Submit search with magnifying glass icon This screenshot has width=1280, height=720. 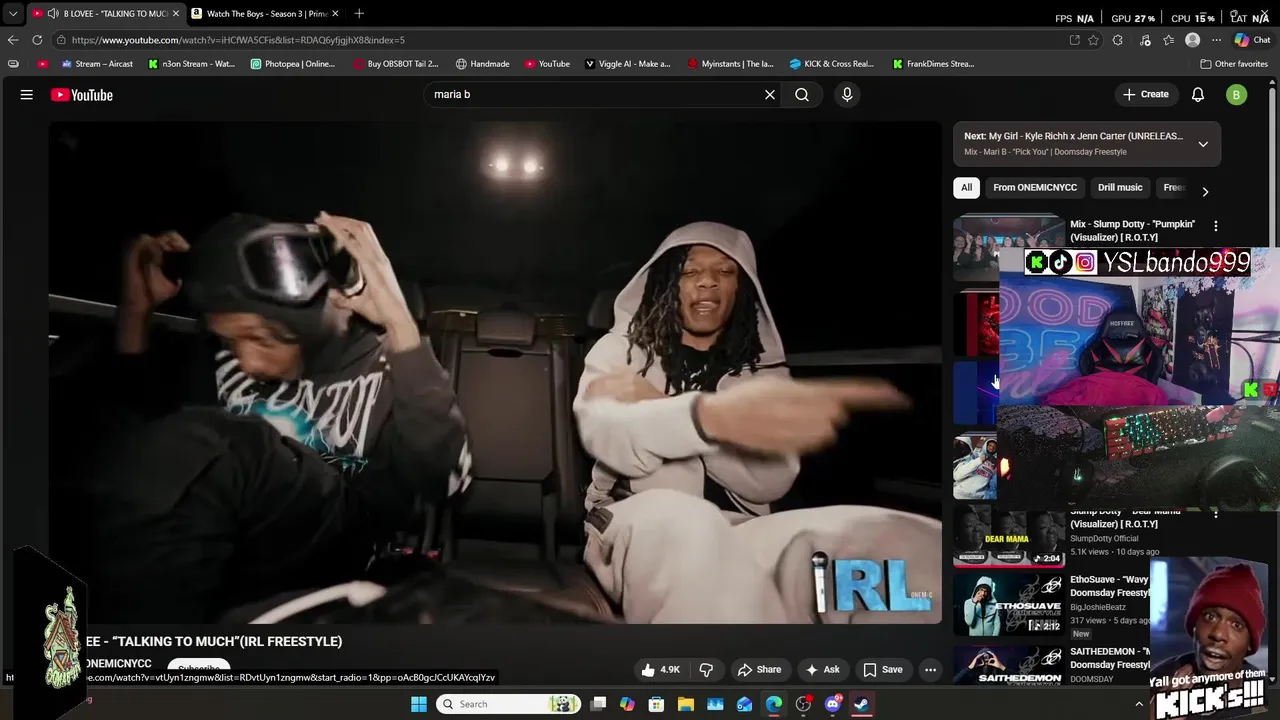(802, 94)
